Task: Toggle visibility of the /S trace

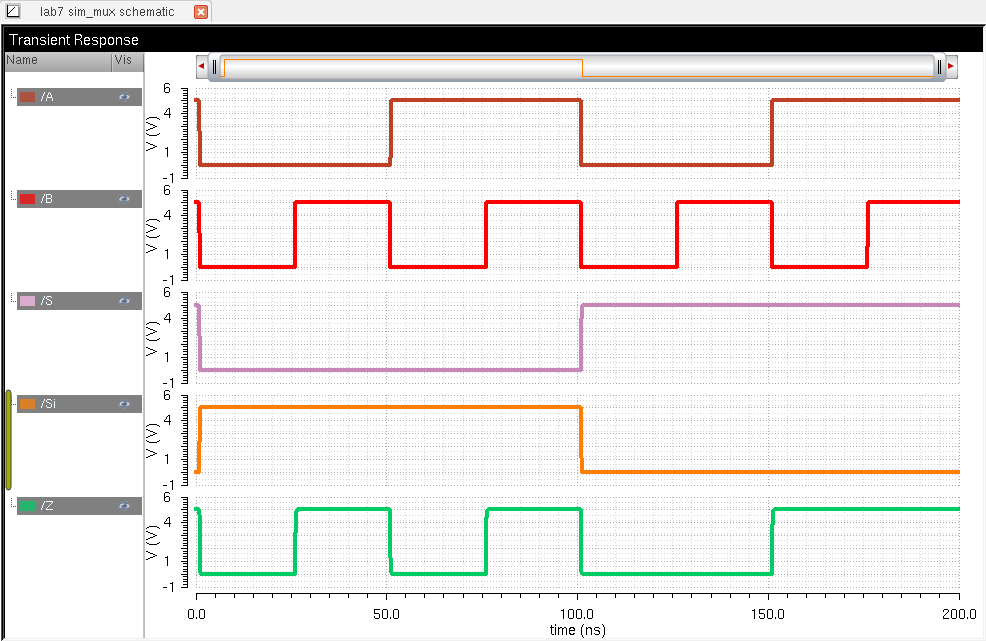Action: (x=124, y=301)
